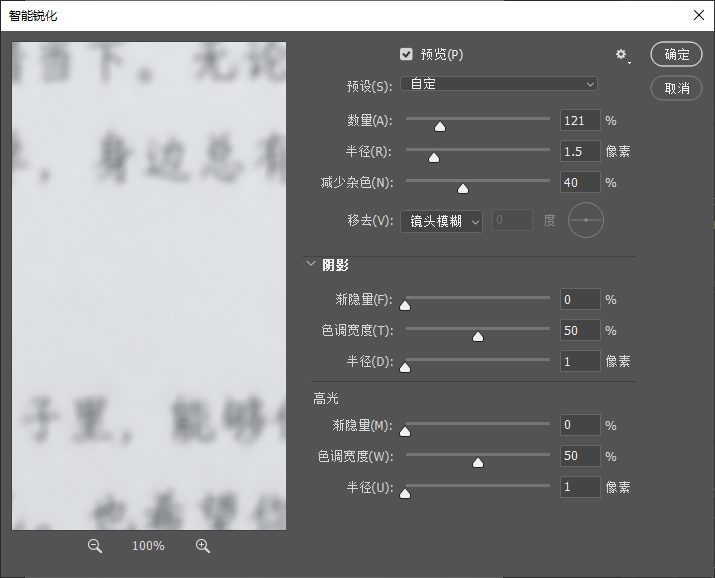Click the 100% zoom level text
The image size is (715, 578).
click(148, 546)
